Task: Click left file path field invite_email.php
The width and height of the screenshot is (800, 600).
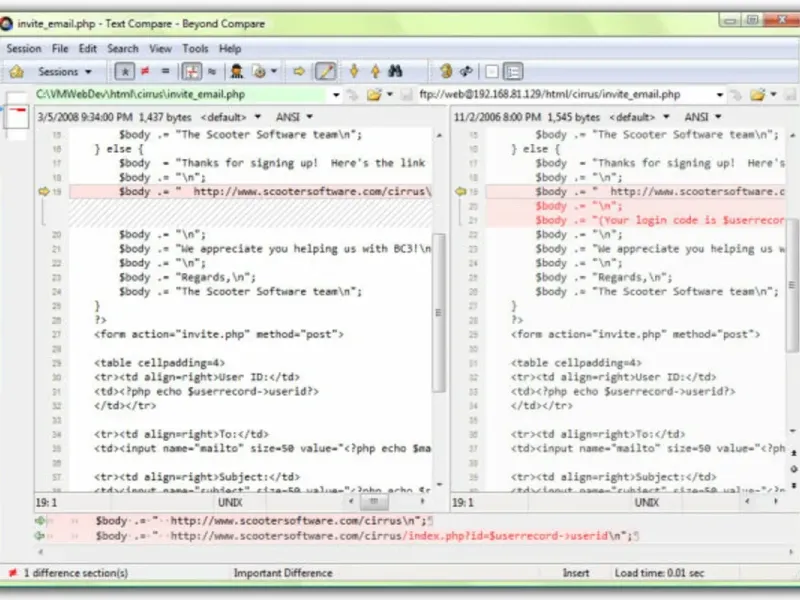Action: tap(181, 94)
